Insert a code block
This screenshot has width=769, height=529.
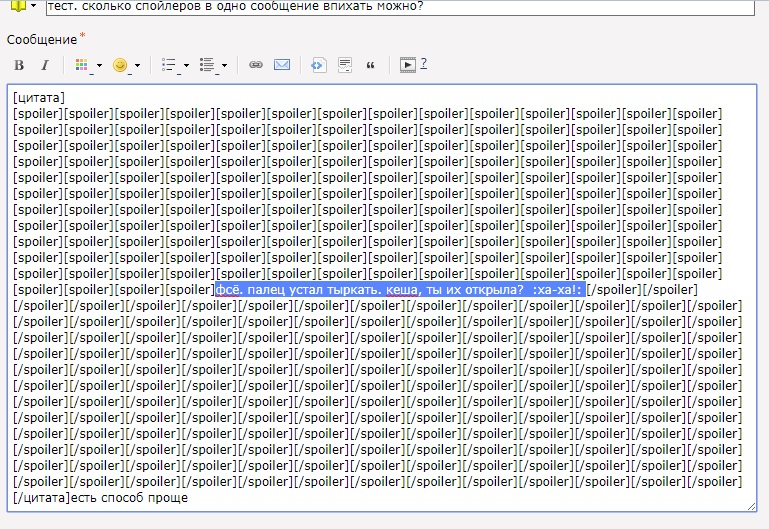318,65
